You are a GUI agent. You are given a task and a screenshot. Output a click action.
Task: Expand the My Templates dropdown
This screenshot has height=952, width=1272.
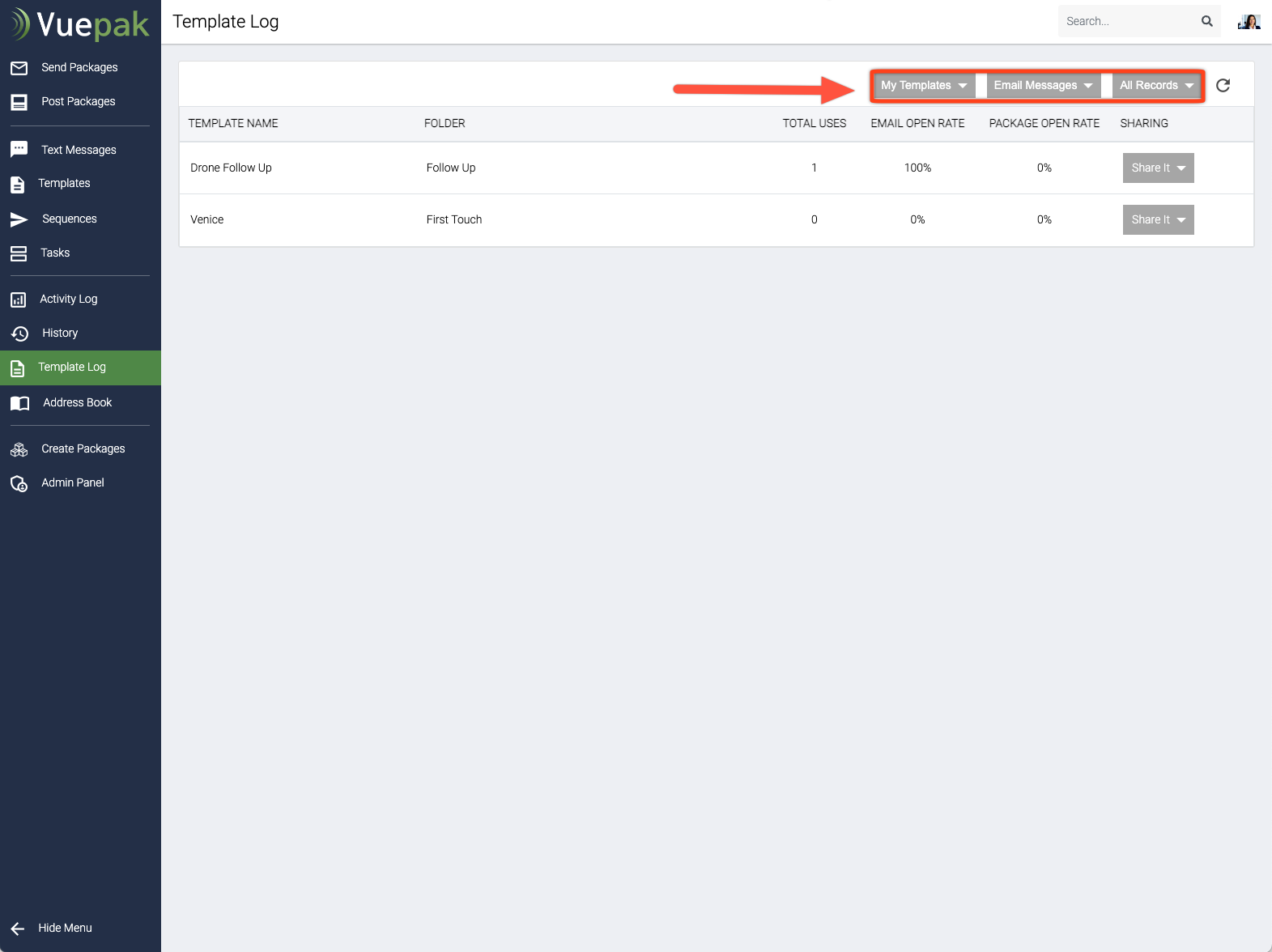[924, 86]
